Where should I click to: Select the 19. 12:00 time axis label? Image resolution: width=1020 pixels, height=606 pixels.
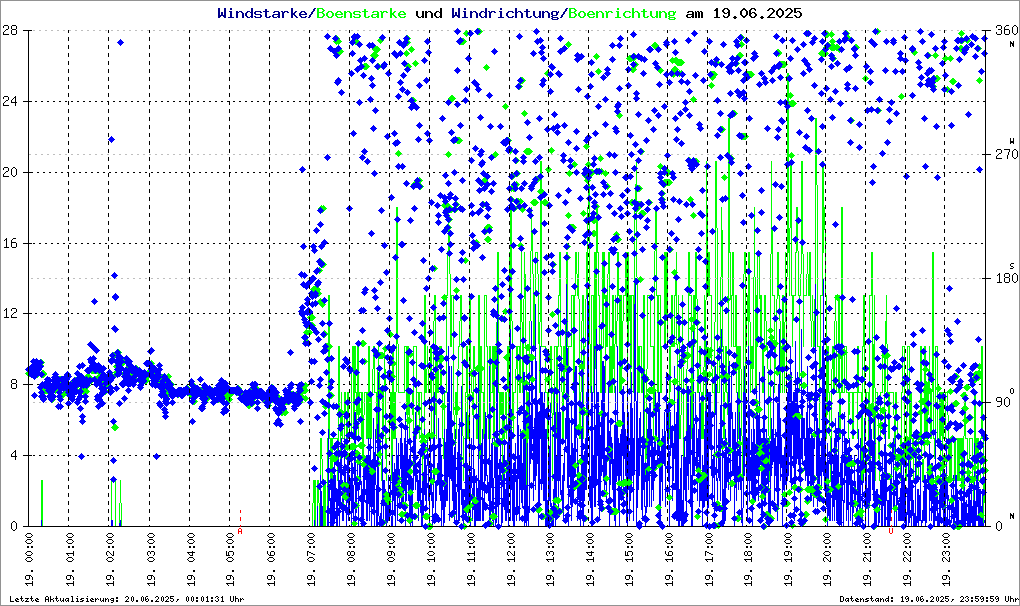tap(510, 559)
